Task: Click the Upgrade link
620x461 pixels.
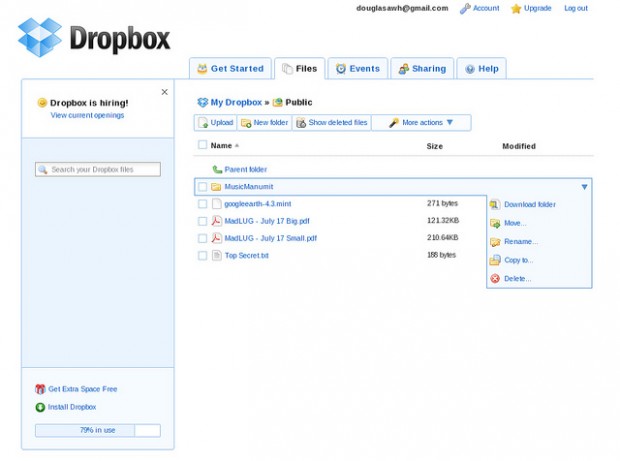Action: (537, 8)
